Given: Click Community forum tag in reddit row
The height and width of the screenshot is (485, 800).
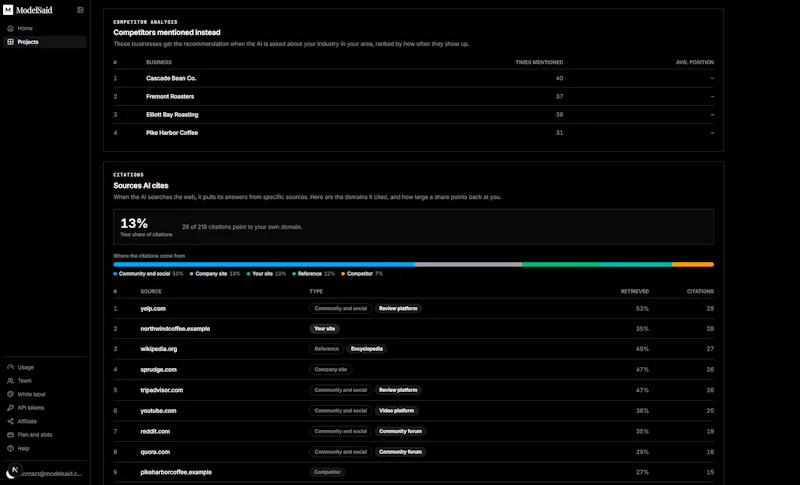Looking at the screenshot, I should (x=401, y=431).
